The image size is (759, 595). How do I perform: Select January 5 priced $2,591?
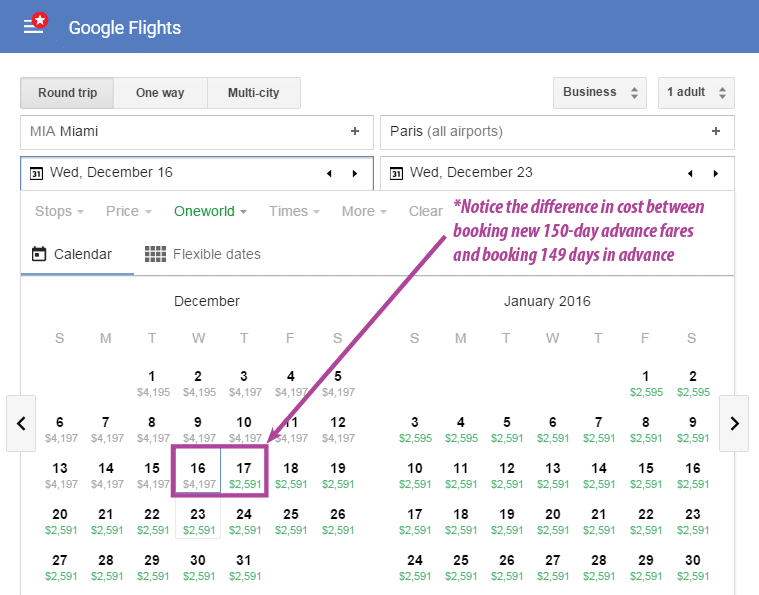(x=507, y=429)
